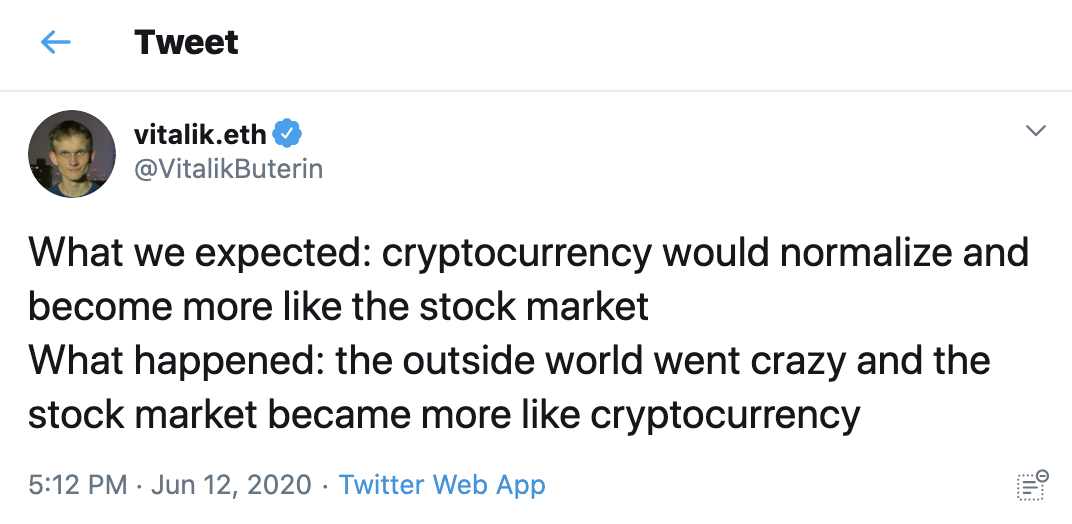Screen dimensions: 1072x524
Task: Click the blue back arrow
Action: (56, 42)
